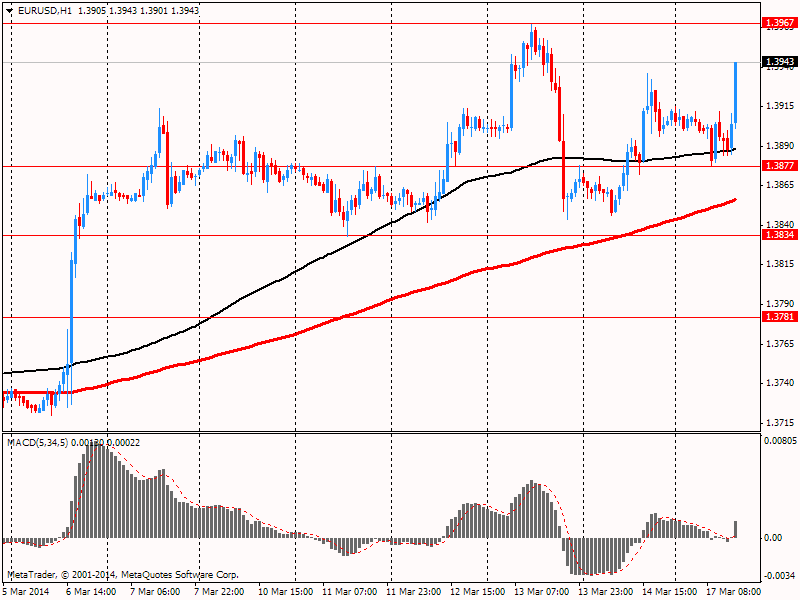Screen dimensions: 800x600
Task: Click the MACD -0.0034 scale value
Action: 780,576
